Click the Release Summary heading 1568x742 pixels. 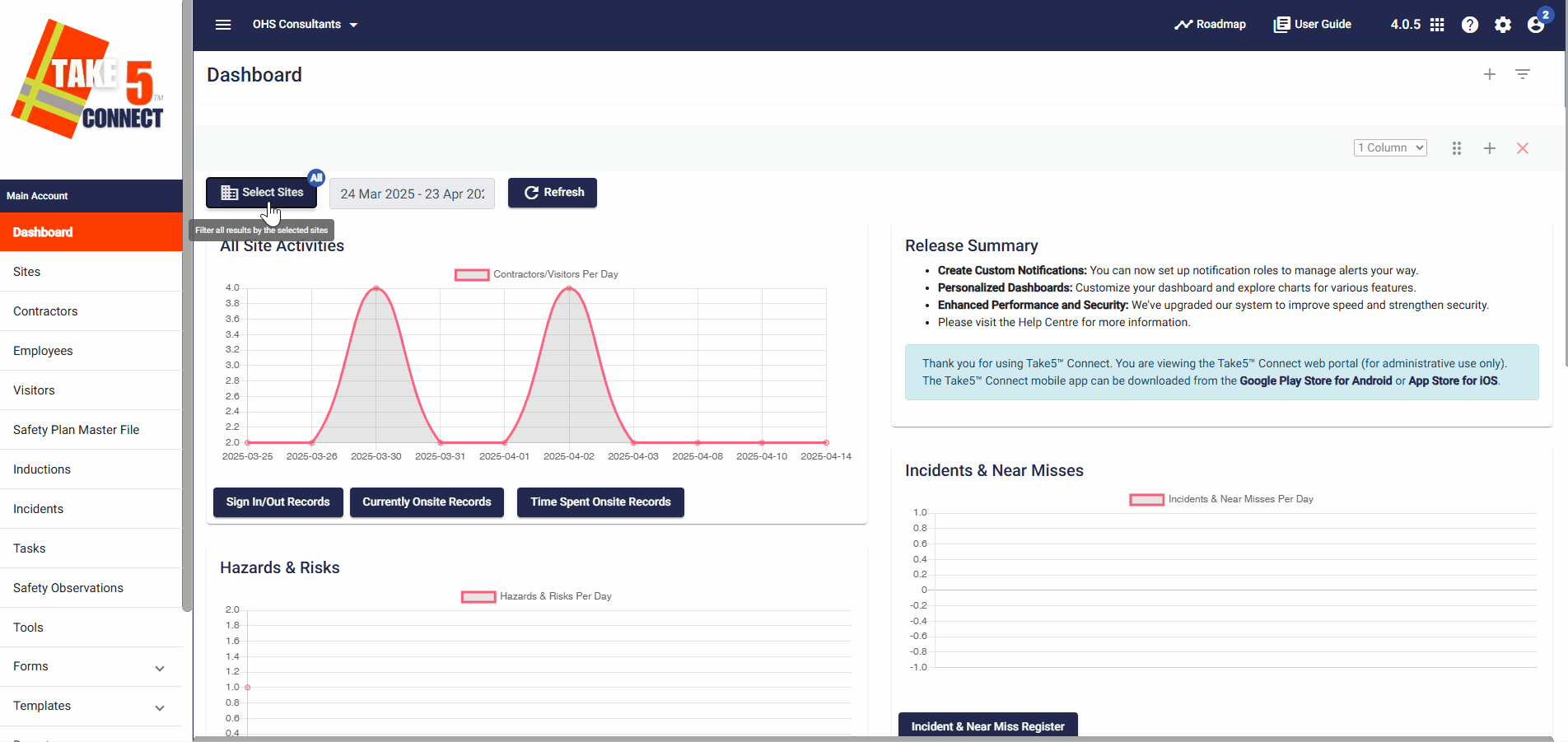tap(971, 245)
